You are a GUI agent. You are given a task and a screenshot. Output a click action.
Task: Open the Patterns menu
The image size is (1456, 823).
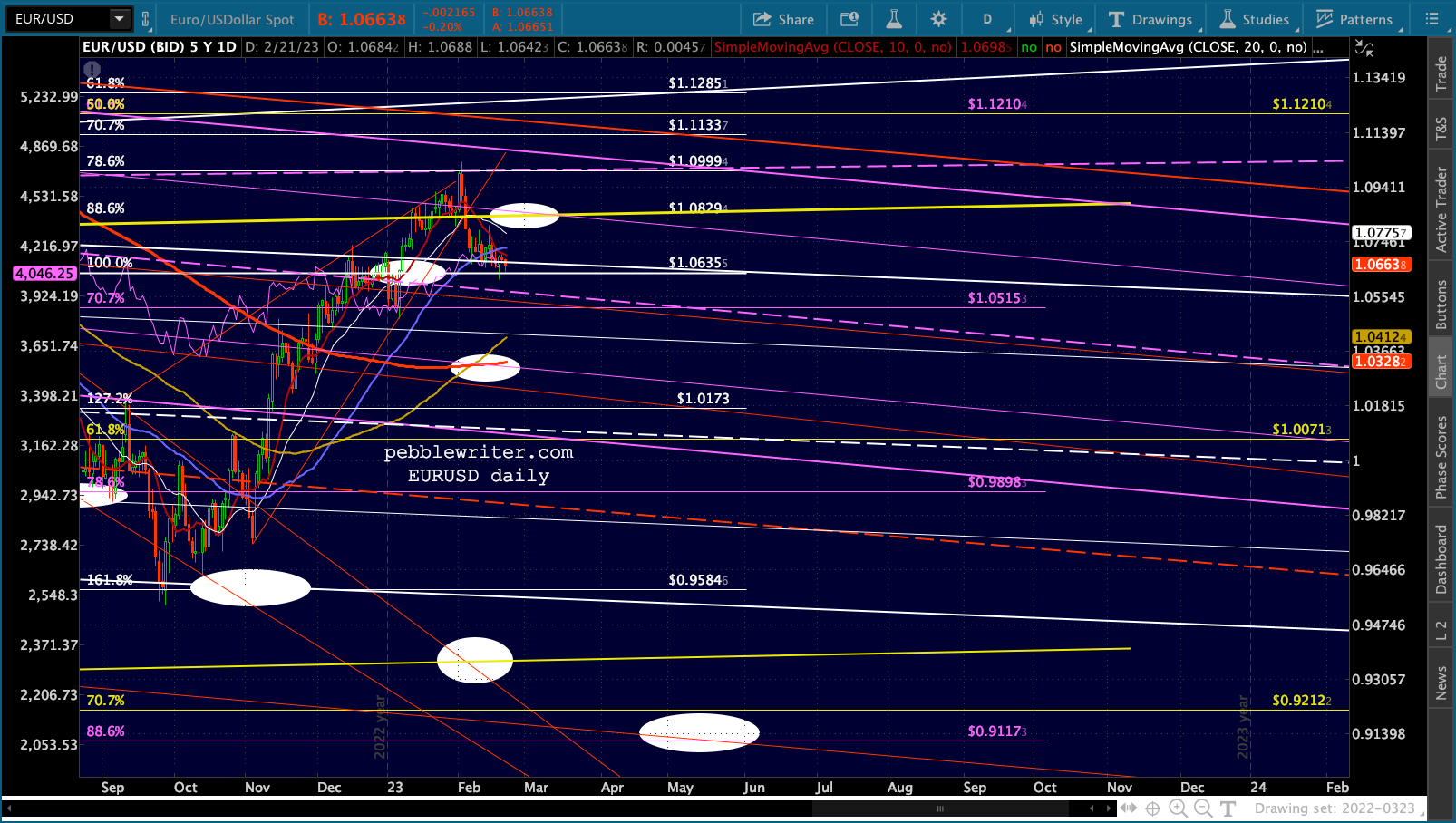[x=1354, y=19]
